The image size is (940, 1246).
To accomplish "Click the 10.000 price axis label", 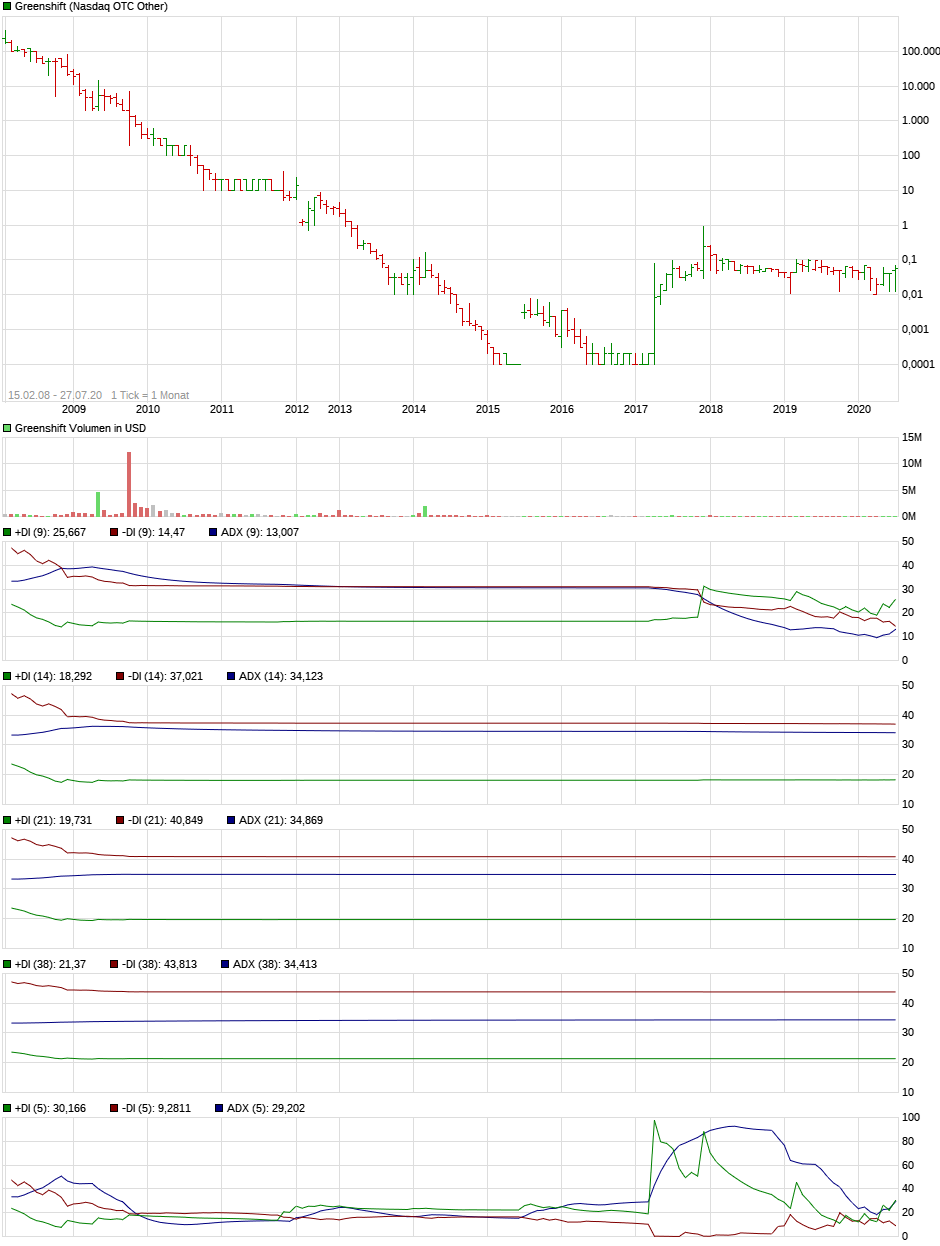I will pyautogui.click(x=920, y=86).
